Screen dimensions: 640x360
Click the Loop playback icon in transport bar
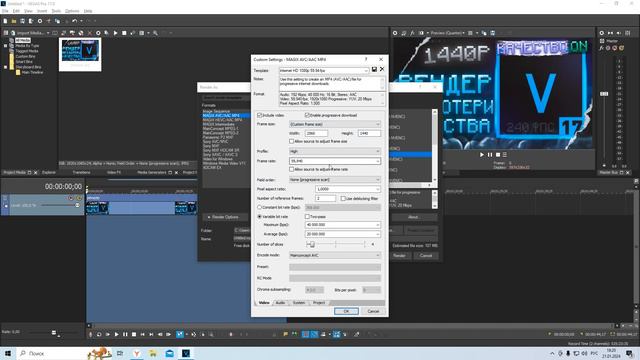(x=99, y=334)
